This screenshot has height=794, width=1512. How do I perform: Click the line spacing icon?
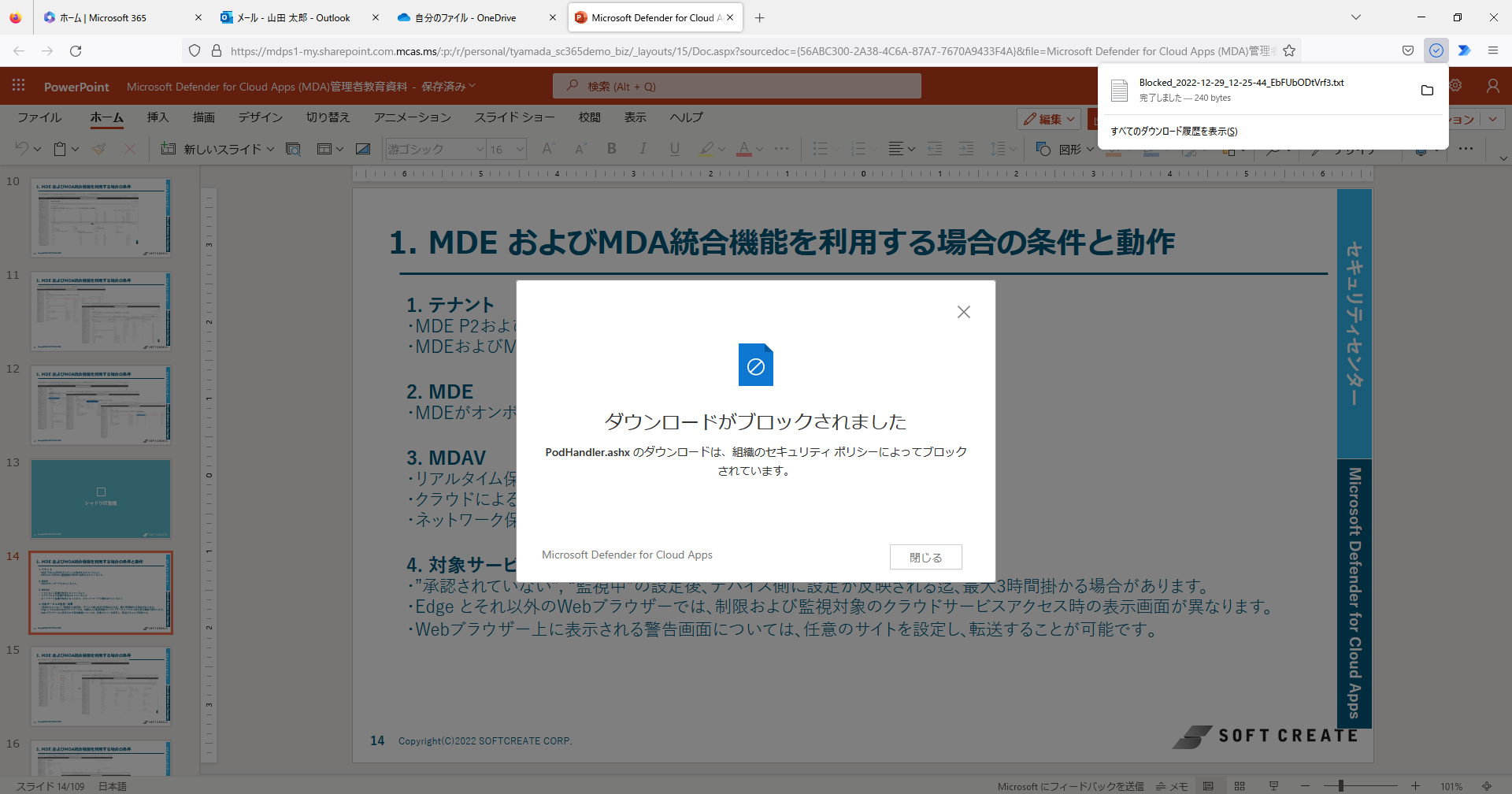[x=998, y=149]
